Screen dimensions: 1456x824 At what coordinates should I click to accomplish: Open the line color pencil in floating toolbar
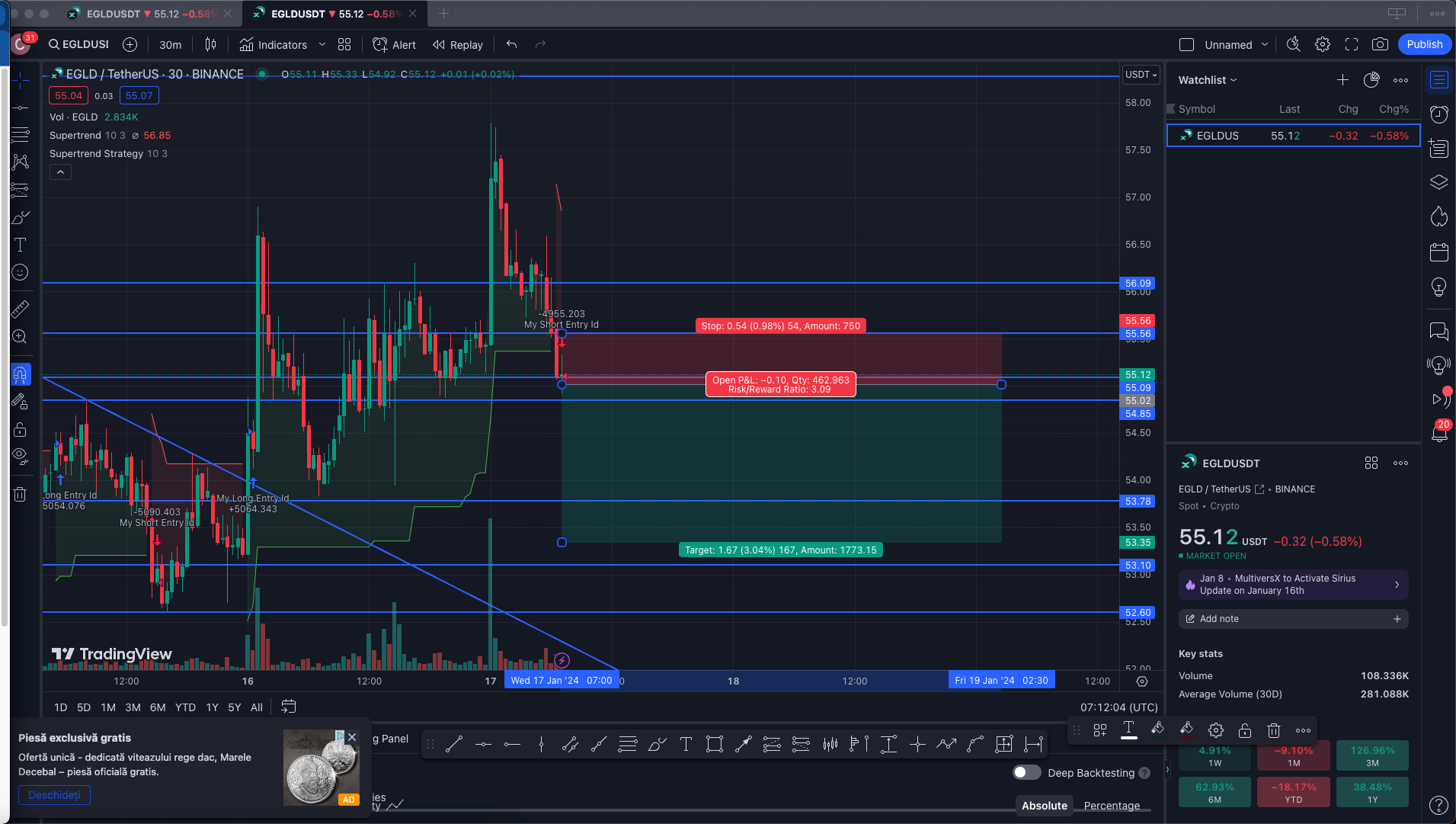click(x=1157, y=729)
